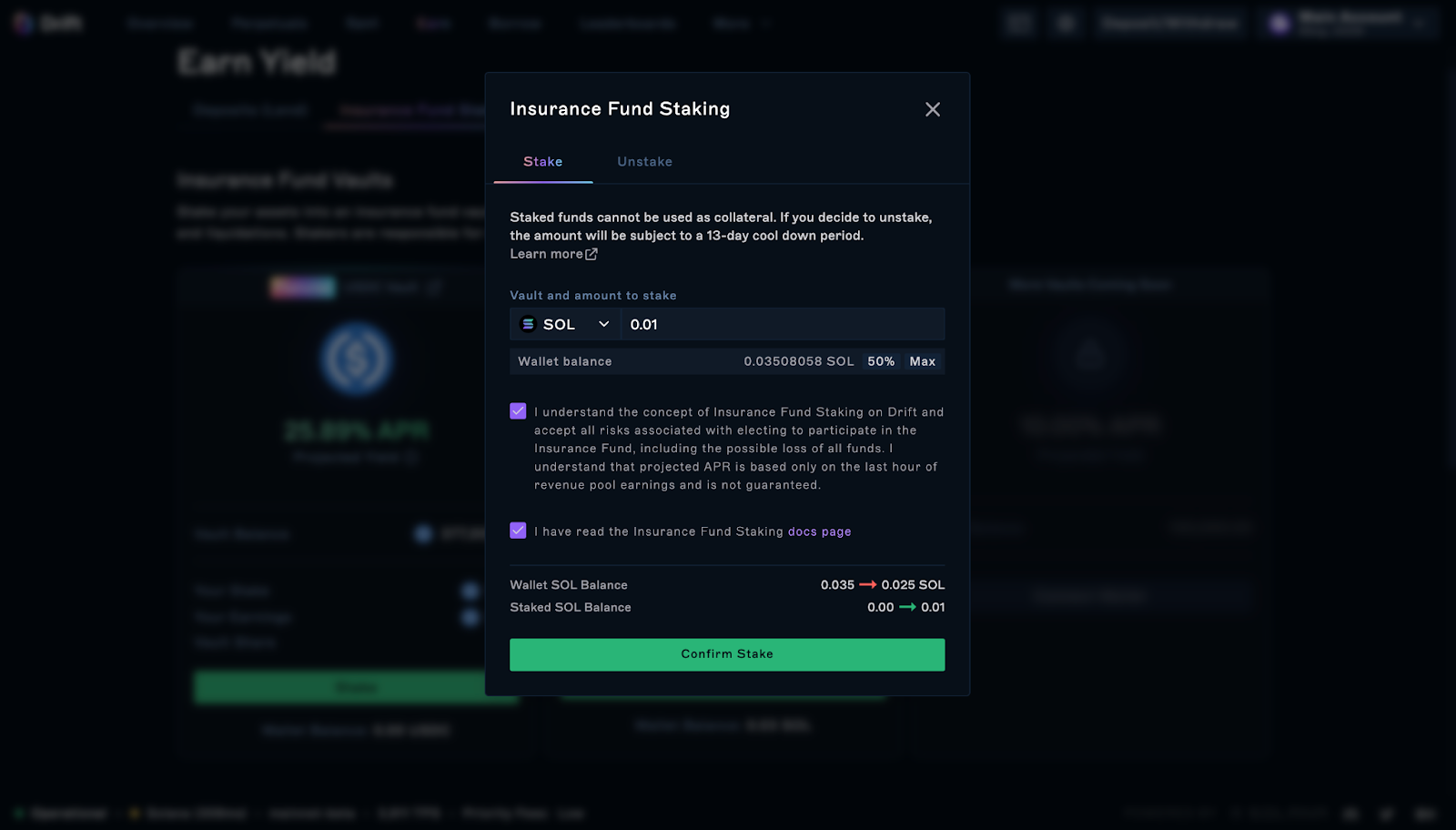This screenshot has height=830, width=1456.
Task: Open the SOL vault dropdown
Action: click(564, 324)
